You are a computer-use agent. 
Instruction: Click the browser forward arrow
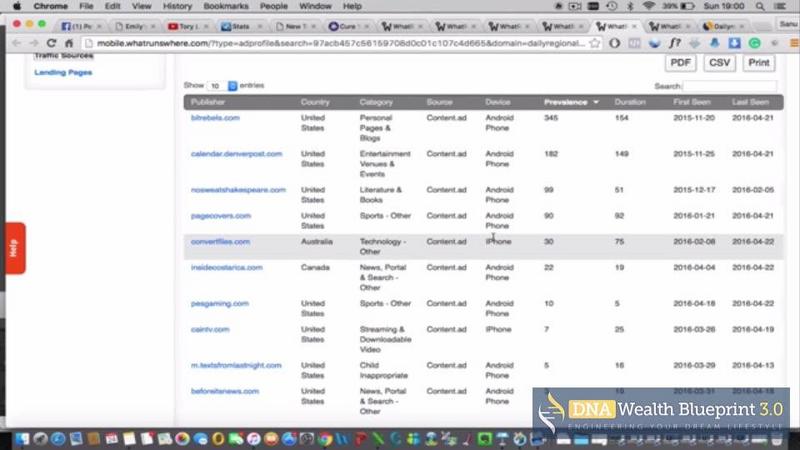(34, 43)
